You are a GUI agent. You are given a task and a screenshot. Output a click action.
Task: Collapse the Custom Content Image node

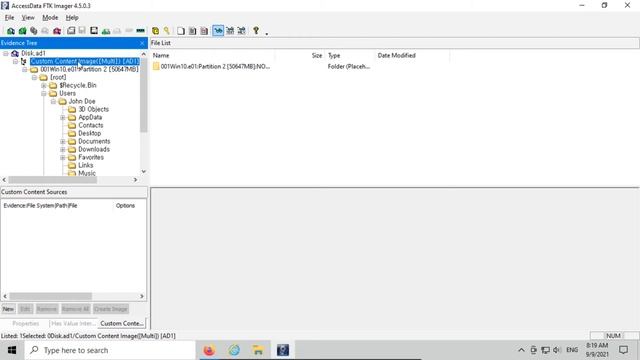tap(15, 62)
